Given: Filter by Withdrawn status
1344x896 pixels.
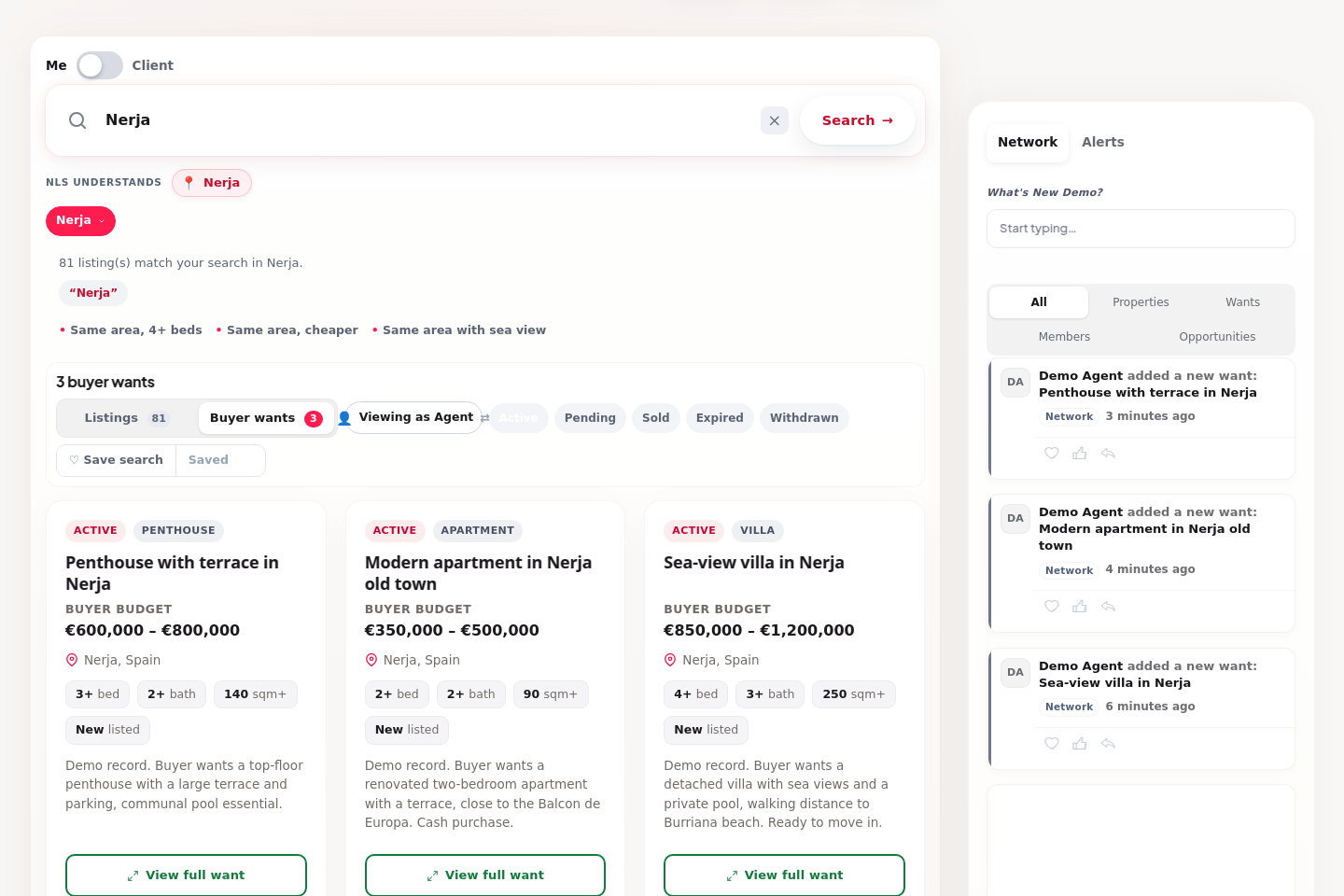Looking at the screenshot, I should pyautogui.click(x=805, y=418).
